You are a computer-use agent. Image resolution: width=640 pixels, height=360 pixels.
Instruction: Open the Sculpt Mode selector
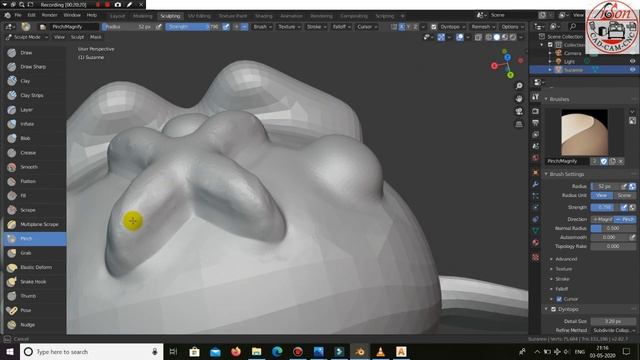pos(27,37)
